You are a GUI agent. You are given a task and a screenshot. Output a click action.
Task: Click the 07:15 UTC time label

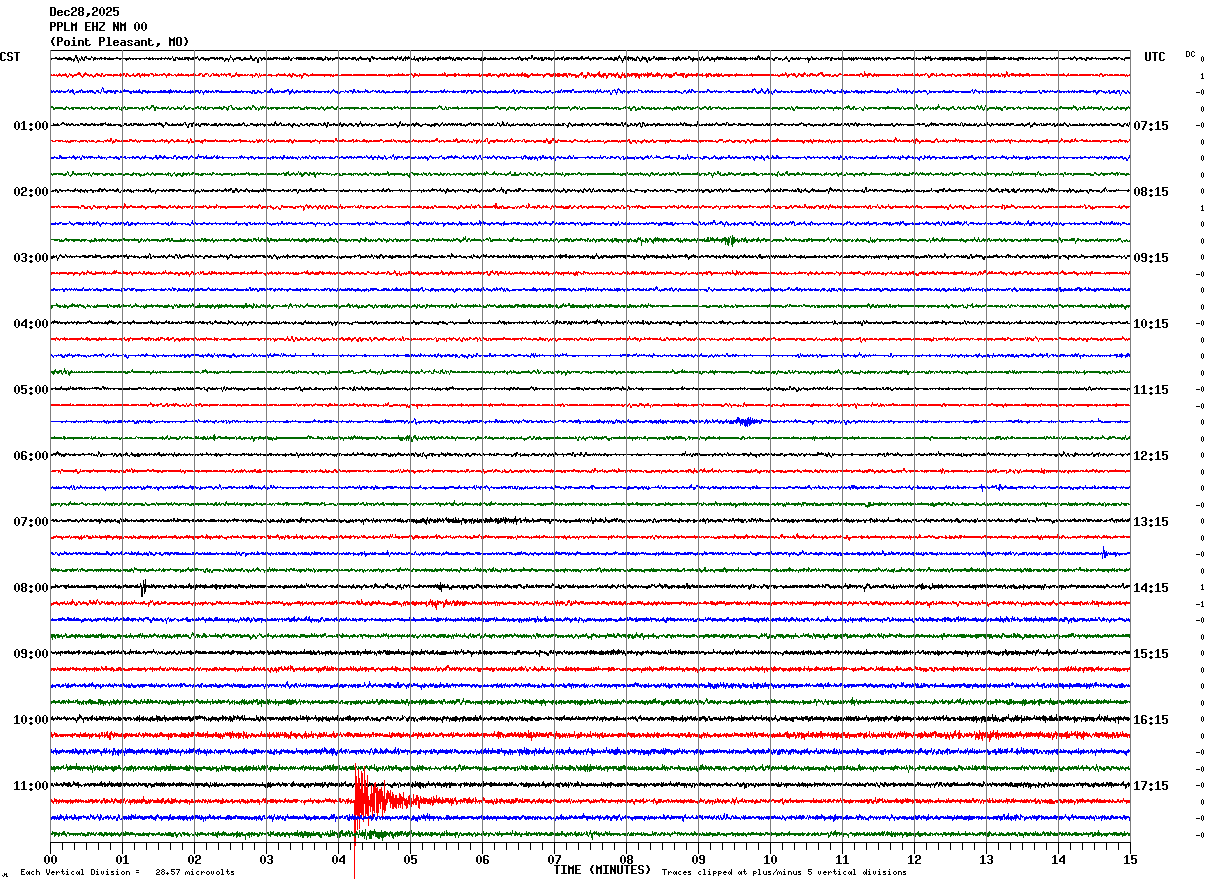1150,126
